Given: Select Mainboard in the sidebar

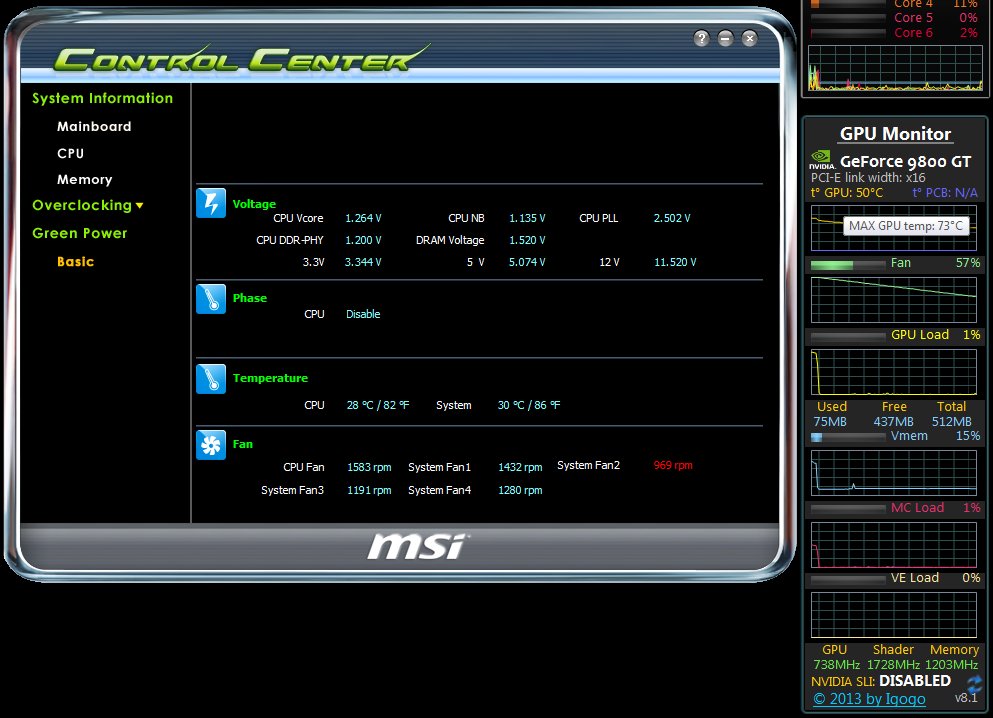Looking at the screenshot, I should click(94, 127).
